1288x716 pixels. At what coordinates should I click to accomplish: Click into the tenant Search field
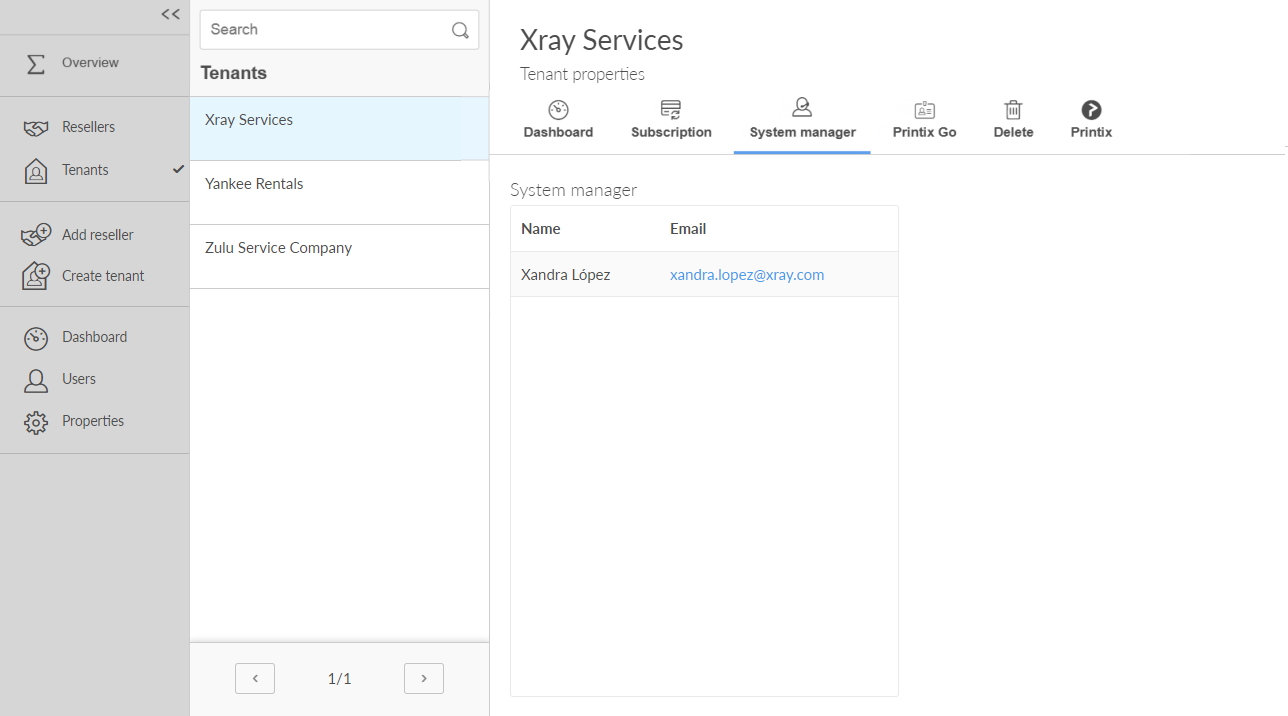point(325,30)
